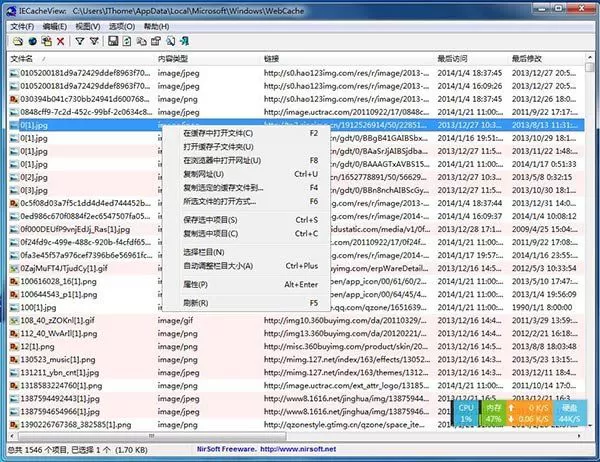Open the 文件(F) menu
600x462 pixels.
click(22, 26)
